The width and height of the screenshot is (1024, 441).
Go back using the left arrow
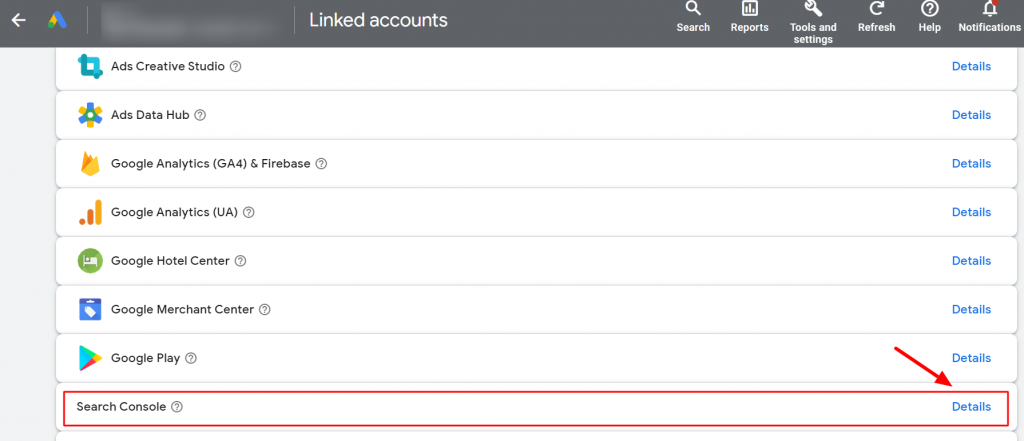[18, 20]
